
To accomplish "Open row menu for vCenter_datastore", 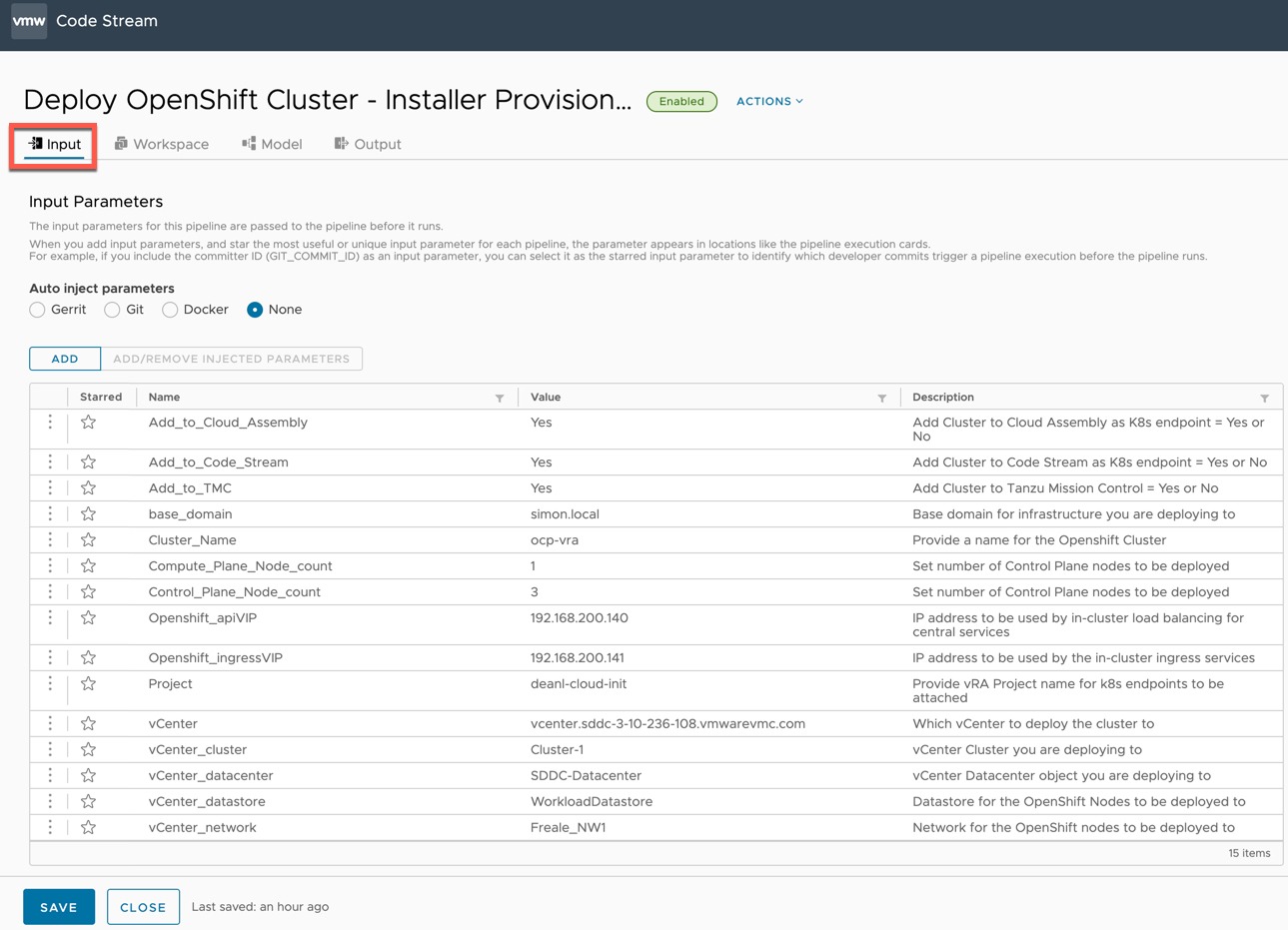I will coord(50,802).
